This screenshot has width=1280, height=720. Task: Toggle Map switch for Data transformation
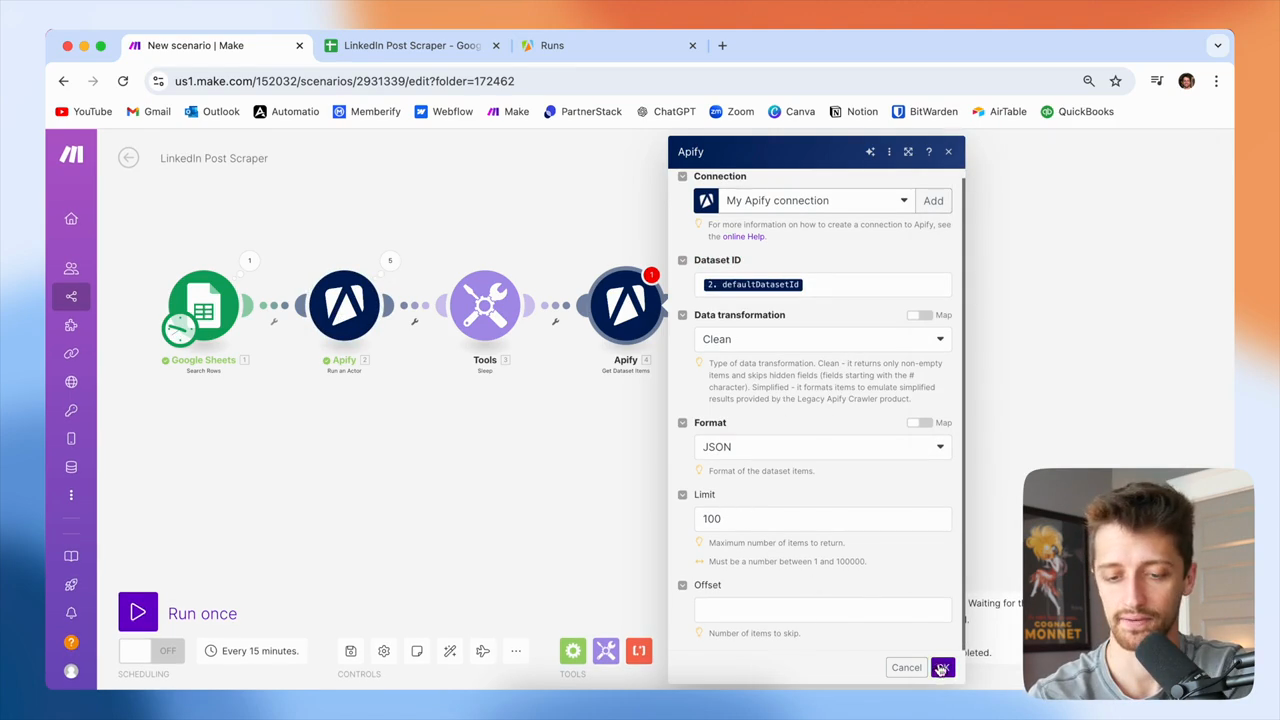(x=919, y=315)
